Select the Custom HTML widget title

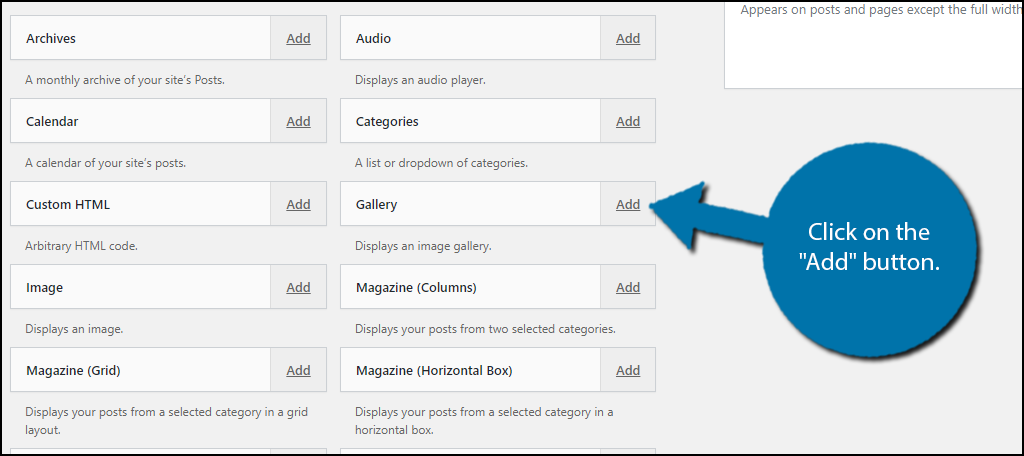68,204
